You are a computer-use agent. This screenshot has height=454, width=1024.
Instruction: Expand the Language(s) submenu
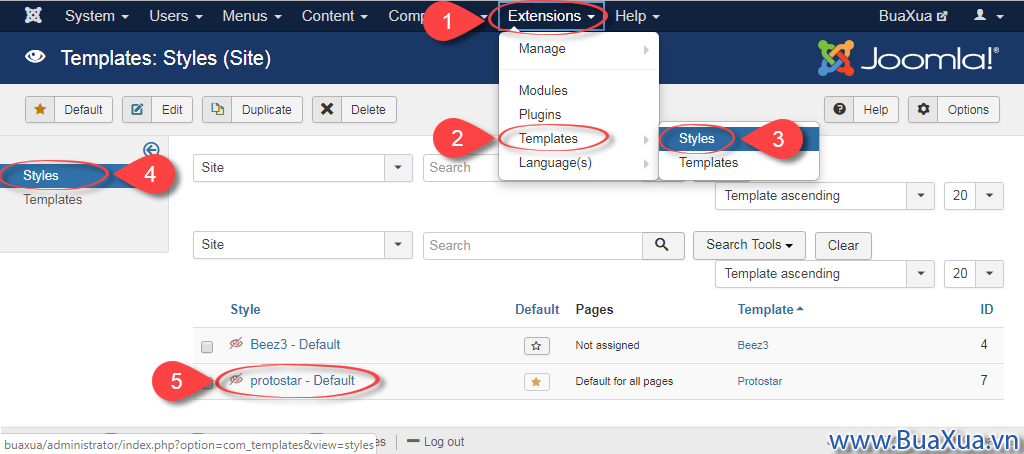pyautogui.click(x=579, y=163)
